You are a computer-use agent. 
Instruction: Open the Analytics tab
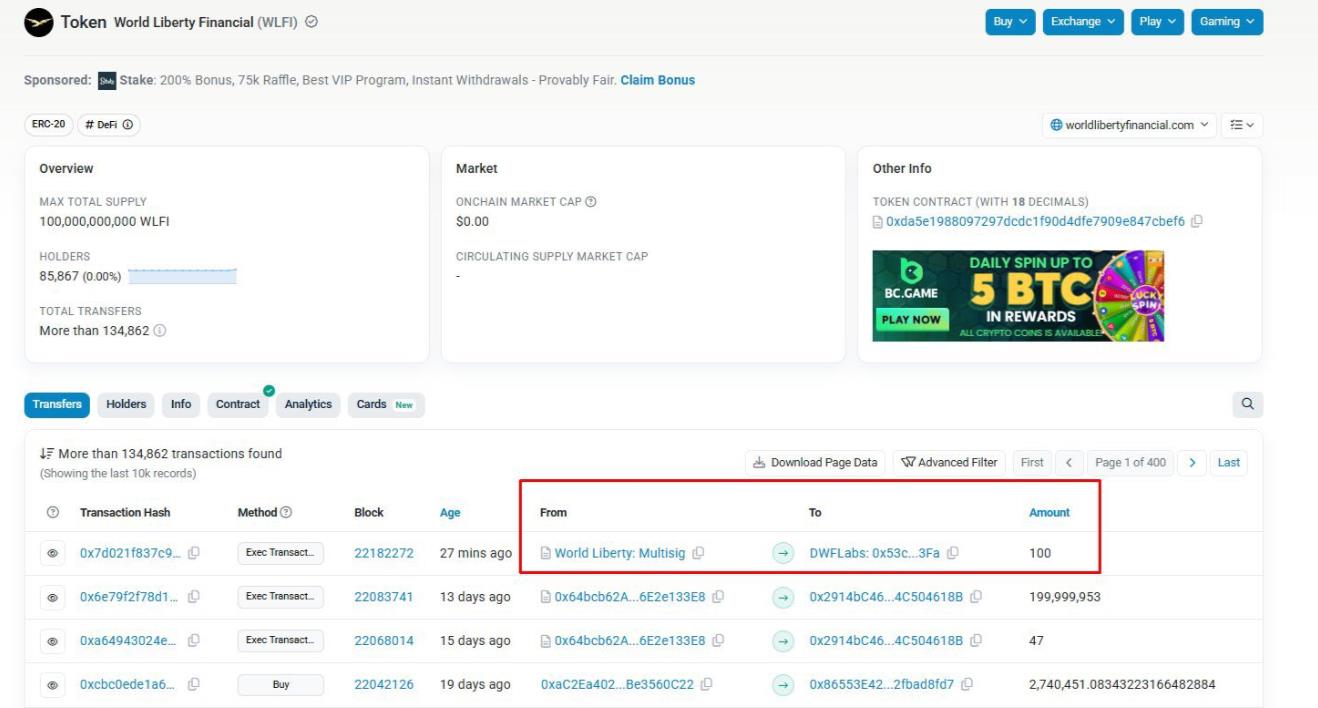coord(308,404)
